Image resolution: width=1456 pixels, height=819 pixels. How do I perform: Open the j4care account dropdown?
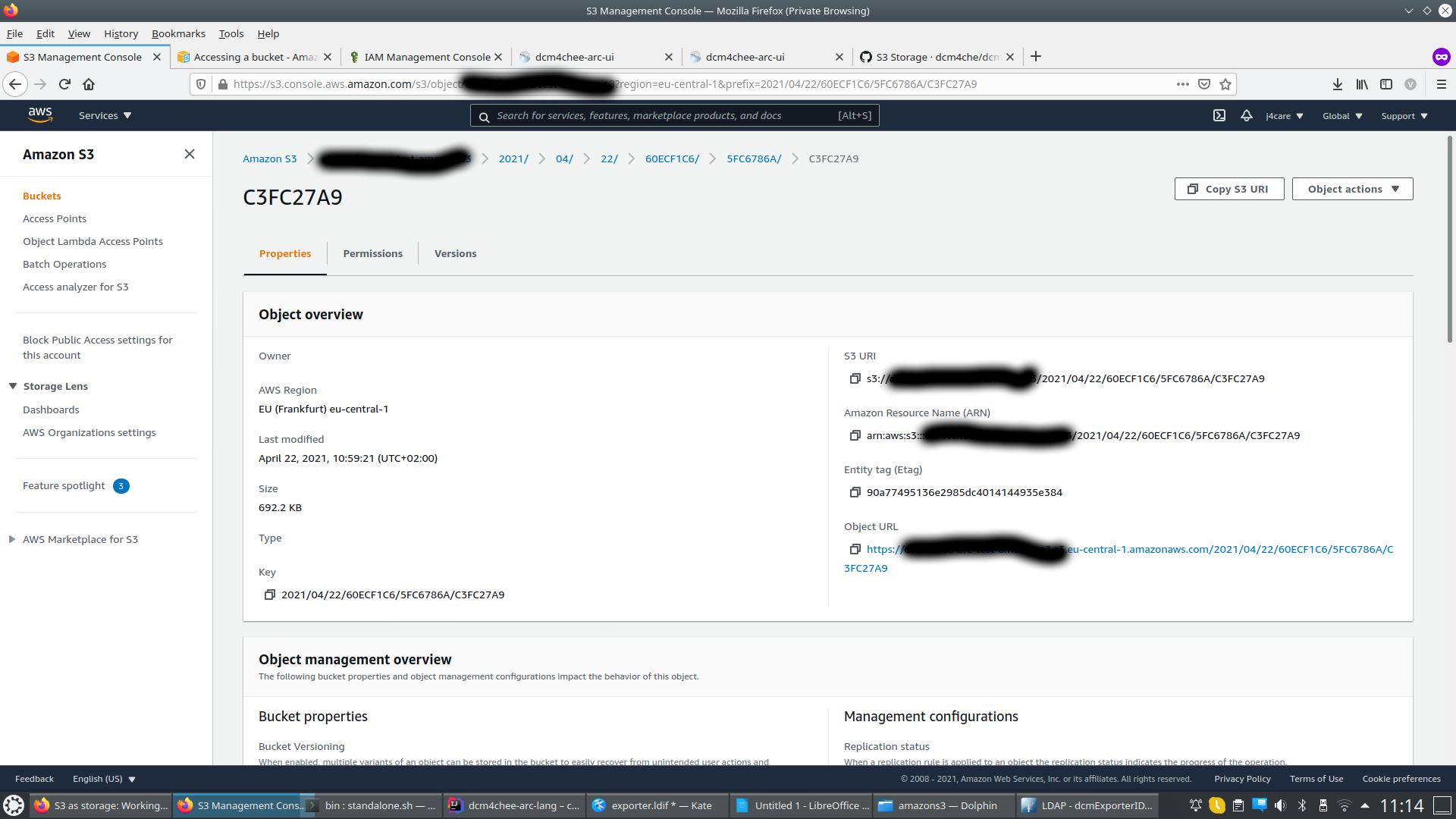pos(1284,116)
